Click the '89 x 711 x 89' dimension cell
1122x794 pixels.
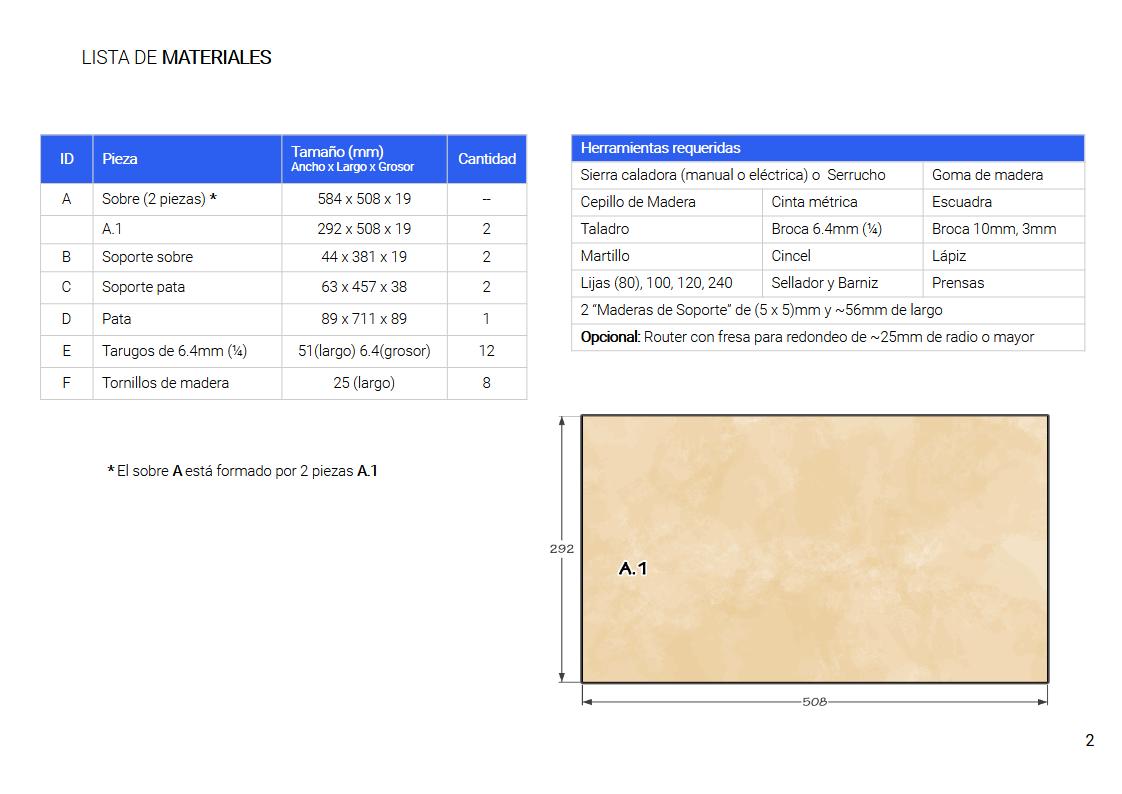[x=364, y=319]
